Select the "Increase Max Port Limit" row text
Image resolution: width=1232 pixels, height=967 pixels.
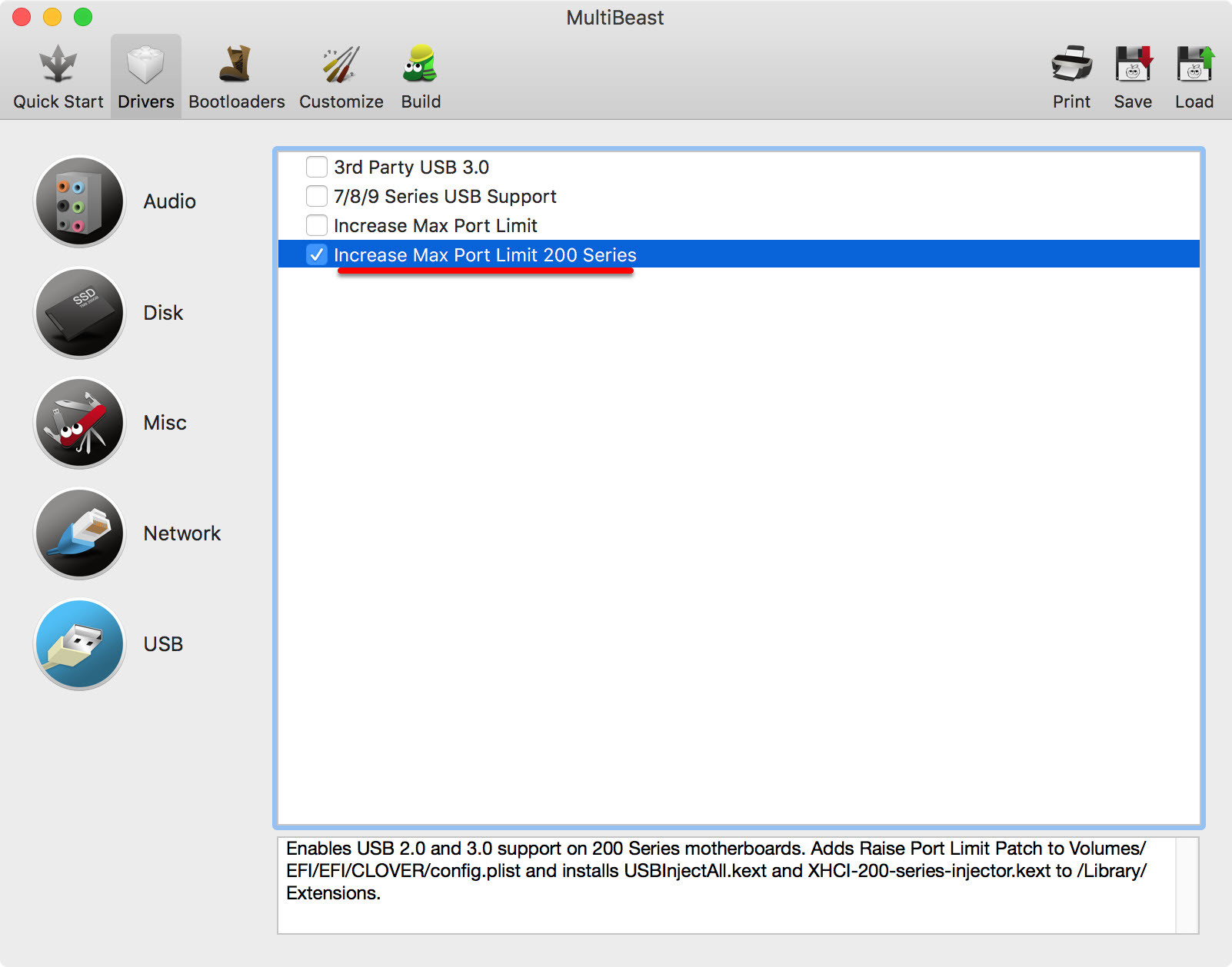pos(435,225)
